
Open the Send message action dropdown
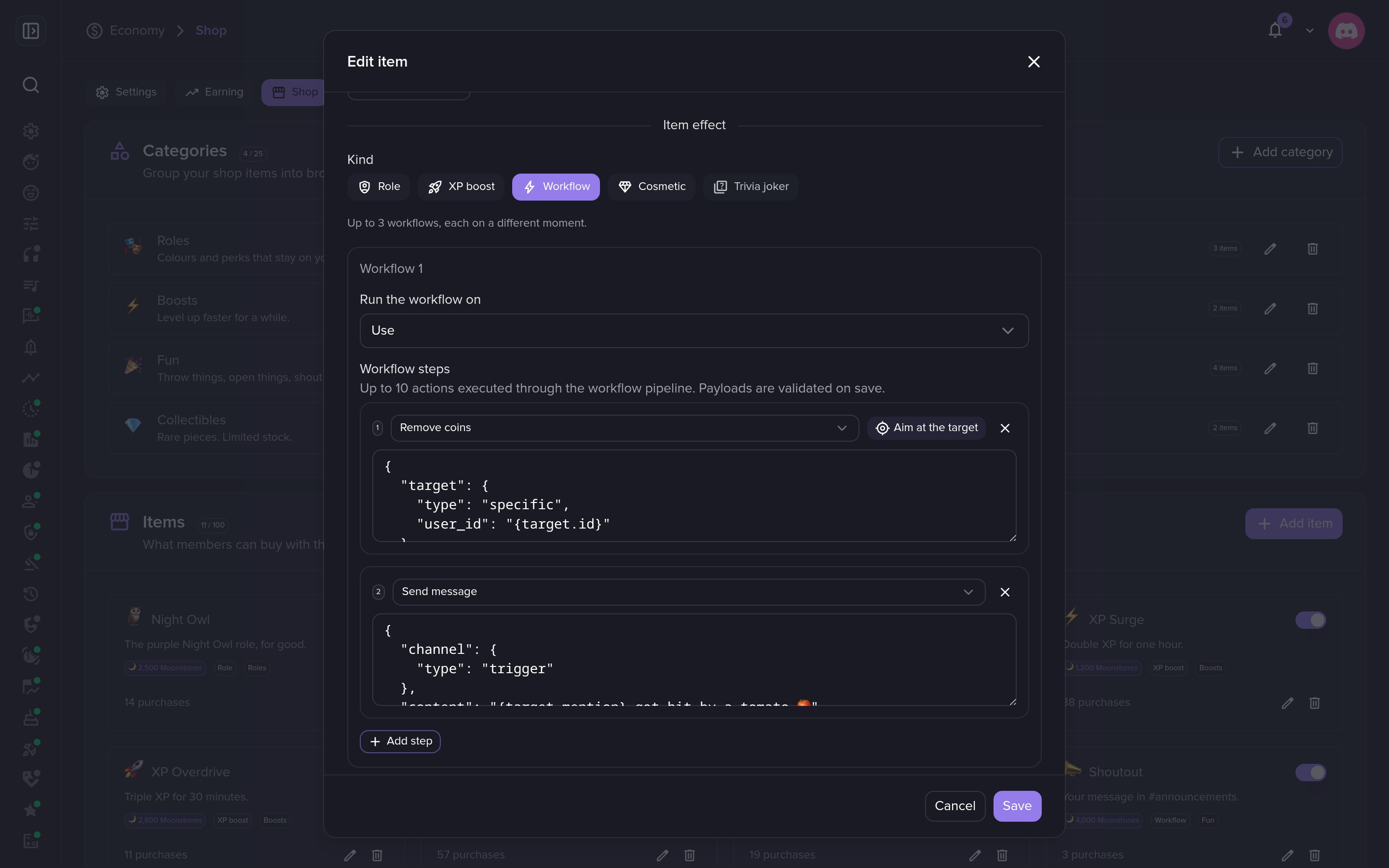pyautogui.click(x=689, y=592)
